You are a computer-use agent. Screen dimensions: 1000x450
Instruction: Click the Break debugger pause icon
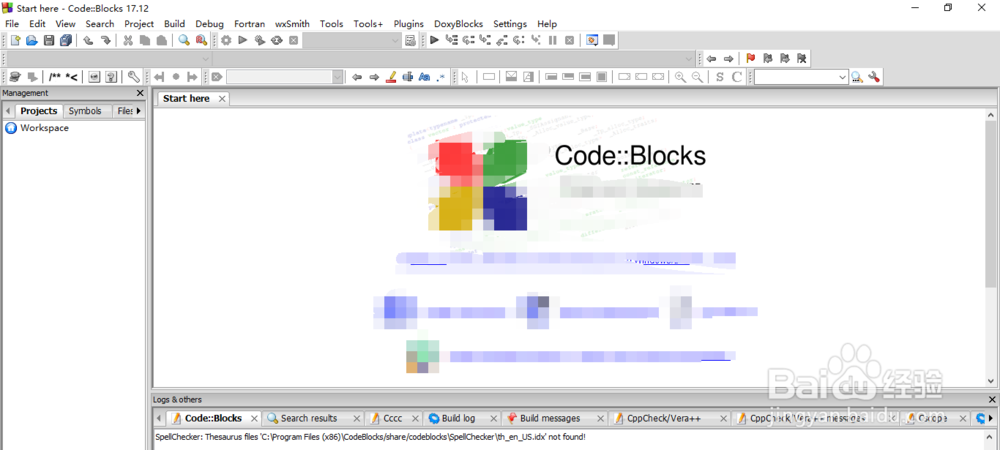[x=552, y=40]
